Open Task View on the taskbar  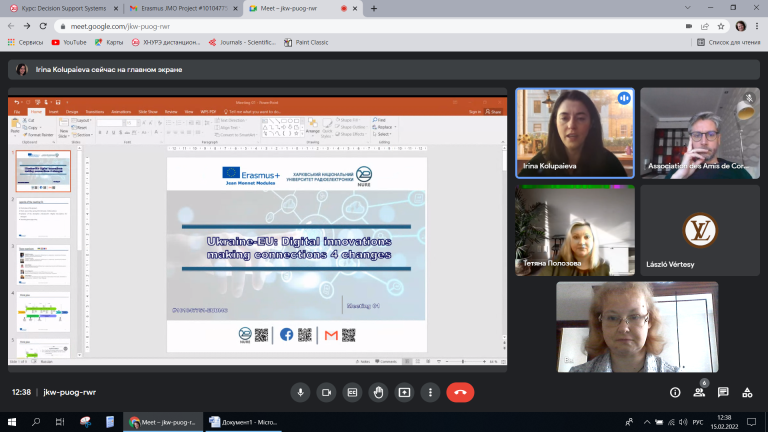point(60,422)
